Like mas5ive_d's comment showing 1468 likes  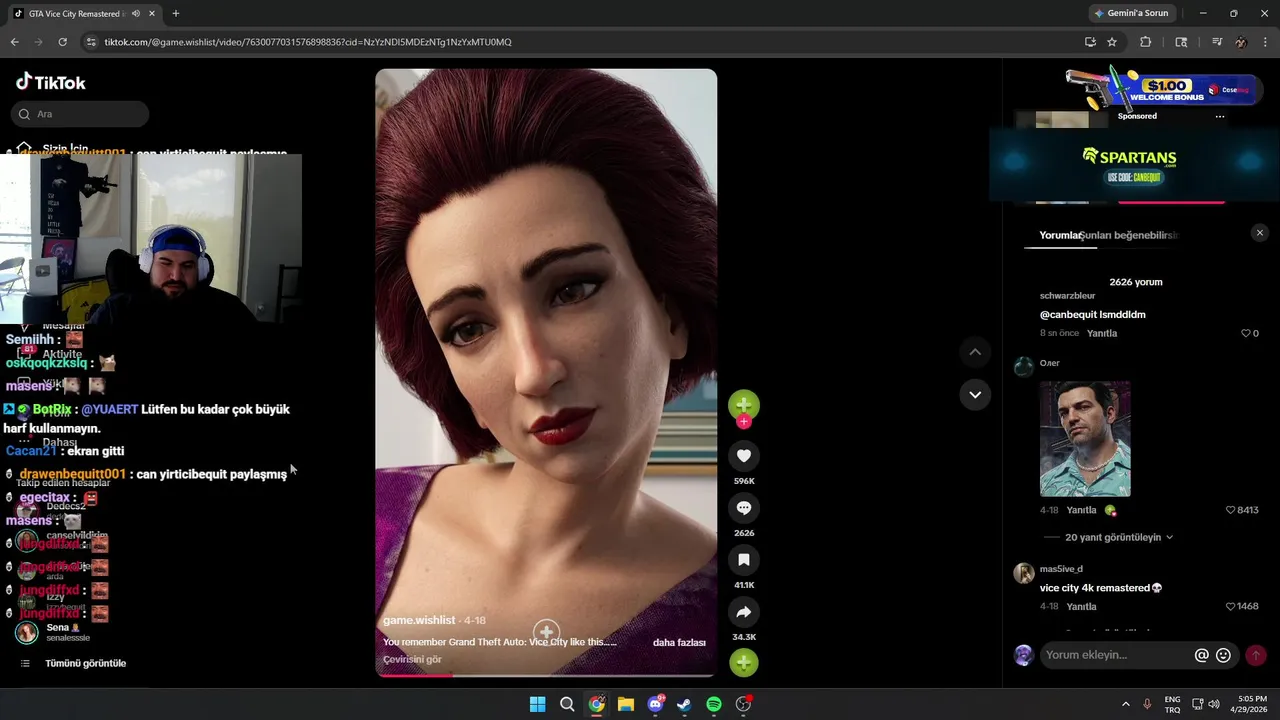click(1231, 606)
